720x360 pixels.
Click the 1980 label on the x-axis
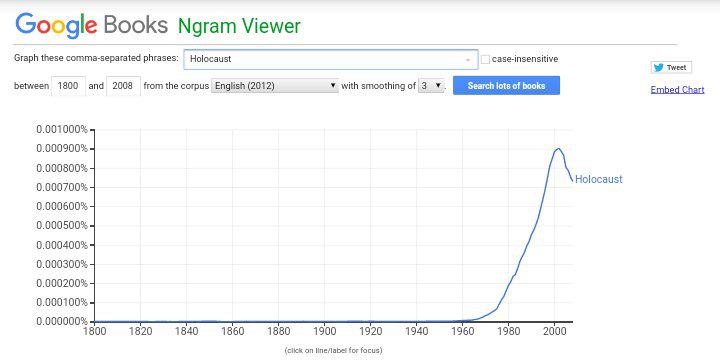click(x=508, y=331)
